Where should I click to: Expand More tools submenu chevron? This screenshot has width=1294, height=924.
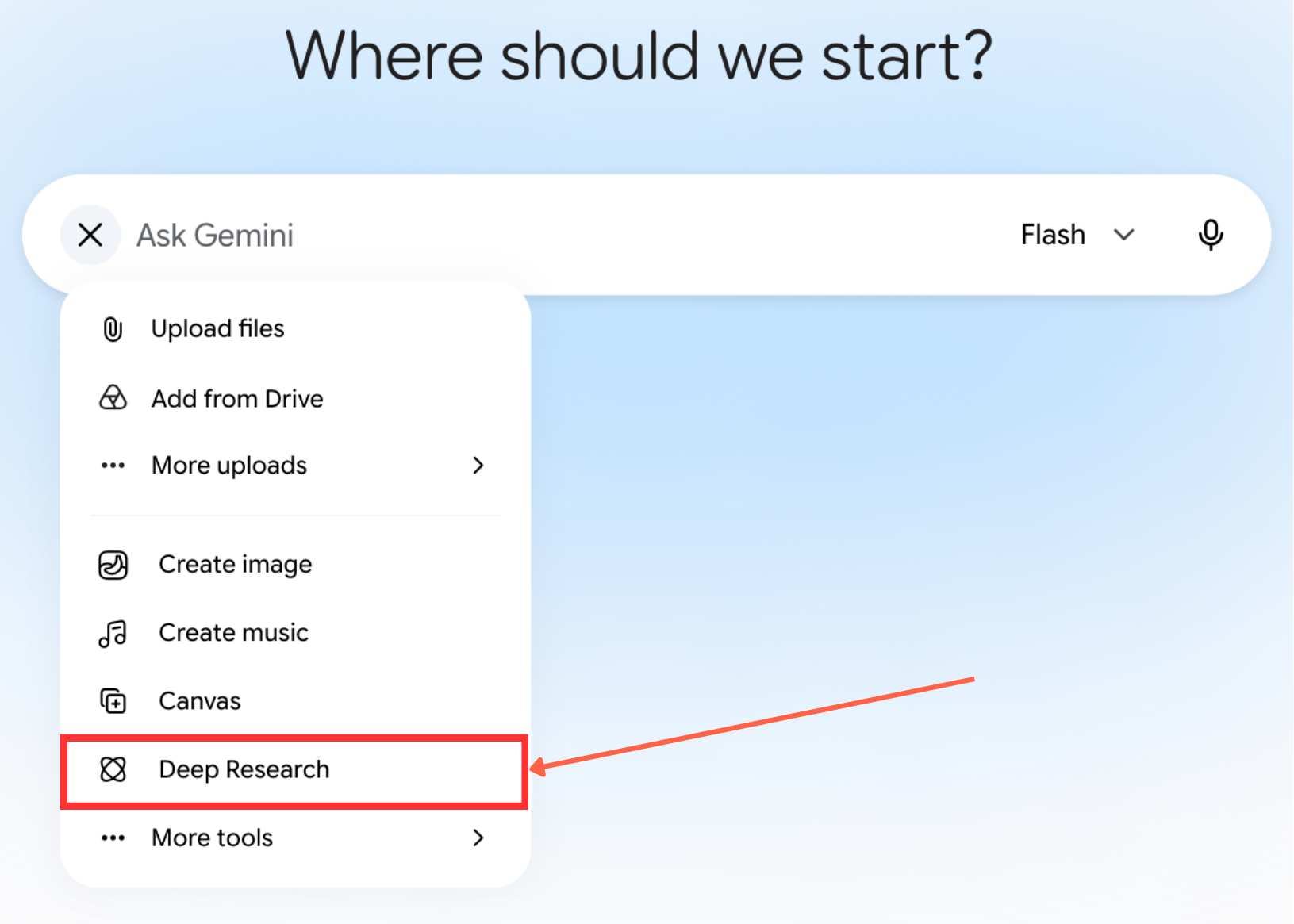478,838
